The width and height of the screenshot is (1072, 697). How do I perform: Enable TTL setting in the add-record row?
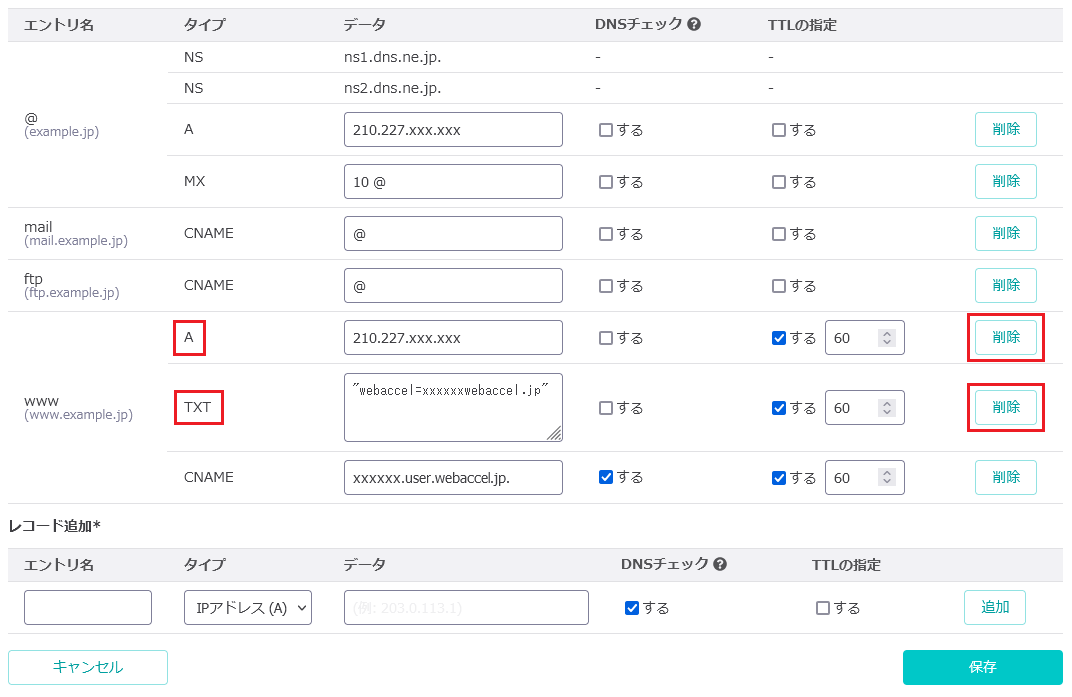click(x=823, y=608)
